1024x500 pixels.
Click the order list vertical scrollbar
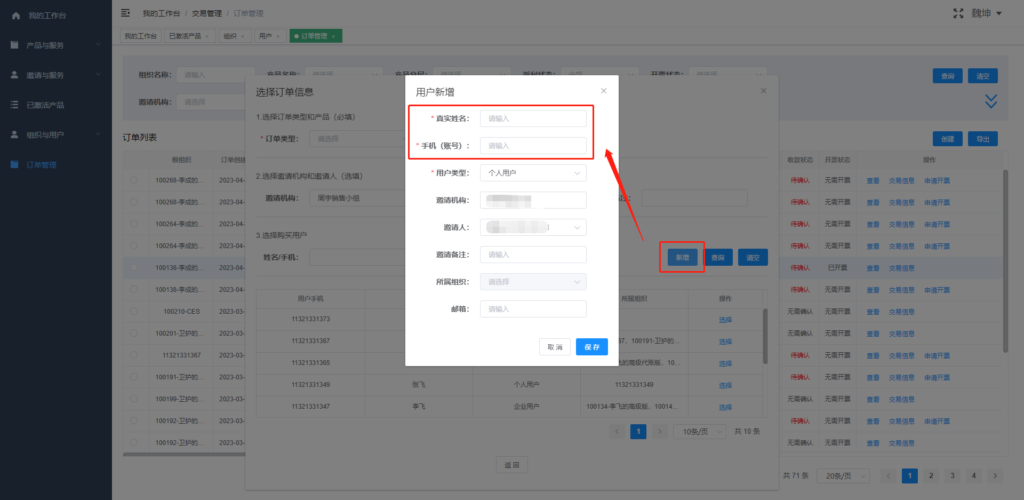(x=1004, y=261)
